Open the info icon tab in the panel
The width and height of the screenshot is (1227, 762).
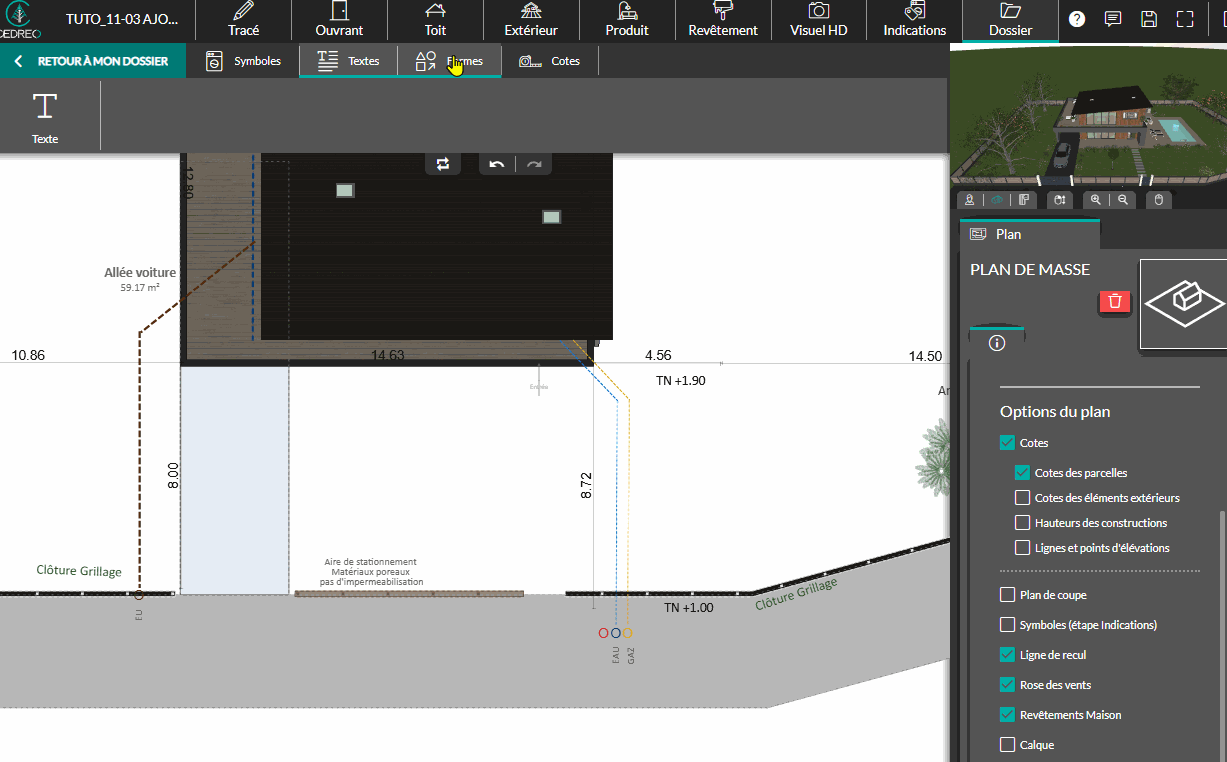tap(997, 343)
